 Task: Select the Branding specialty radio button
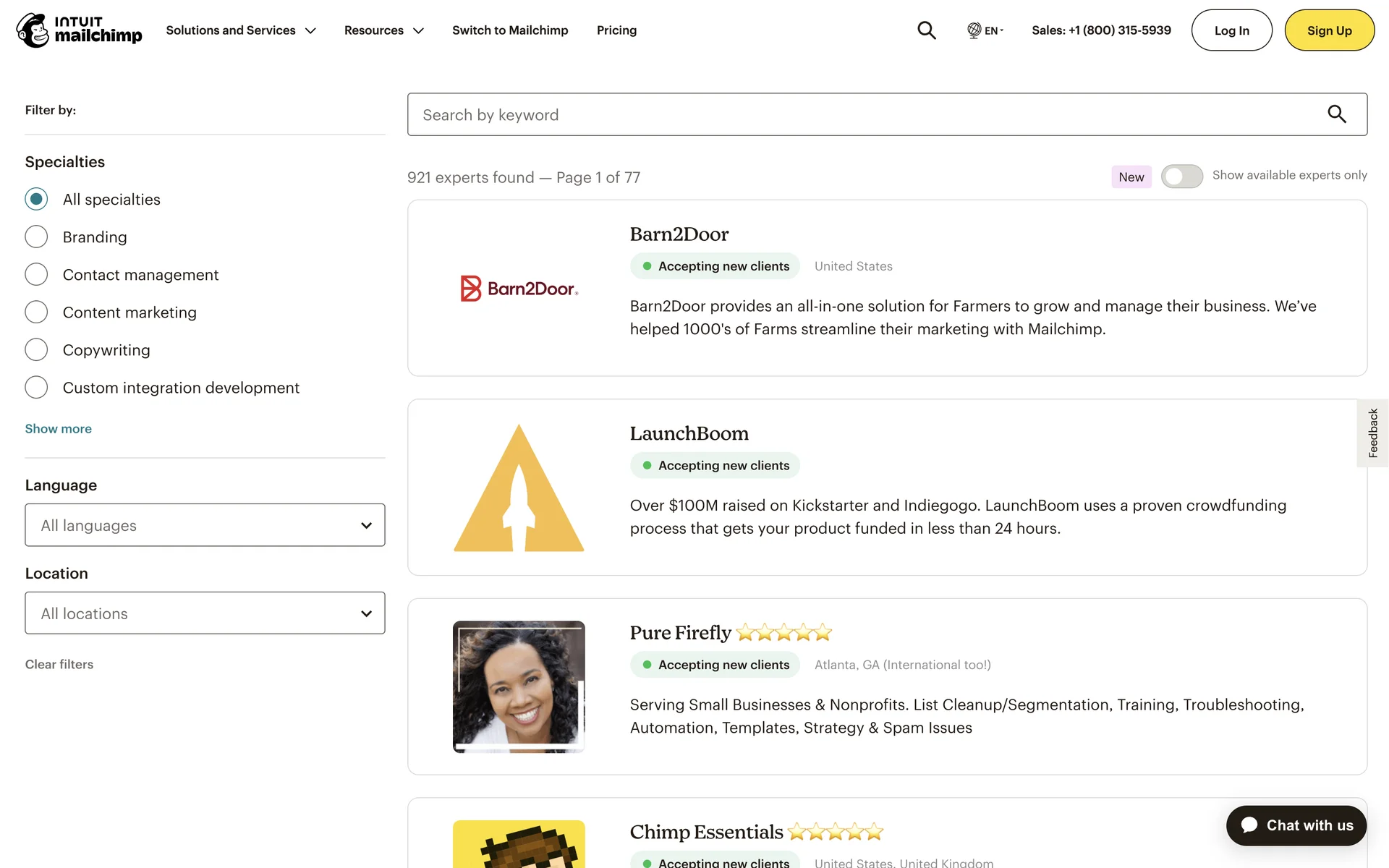pos(36,237)
